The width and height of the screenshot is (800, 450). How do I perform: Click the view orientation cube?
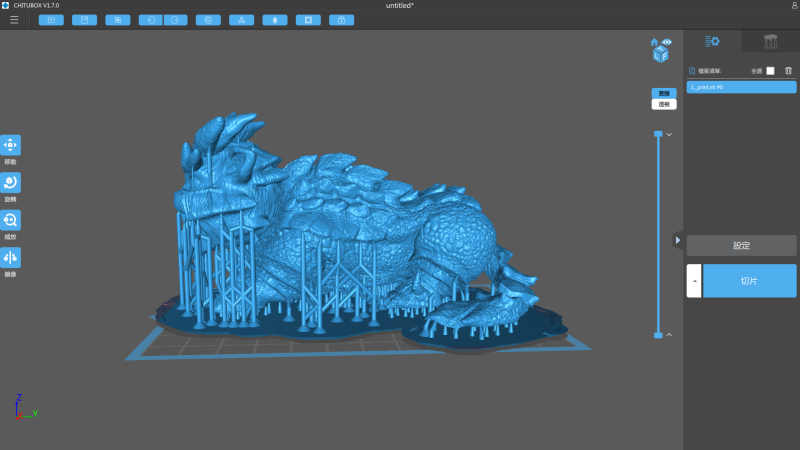tap(661, 55)
